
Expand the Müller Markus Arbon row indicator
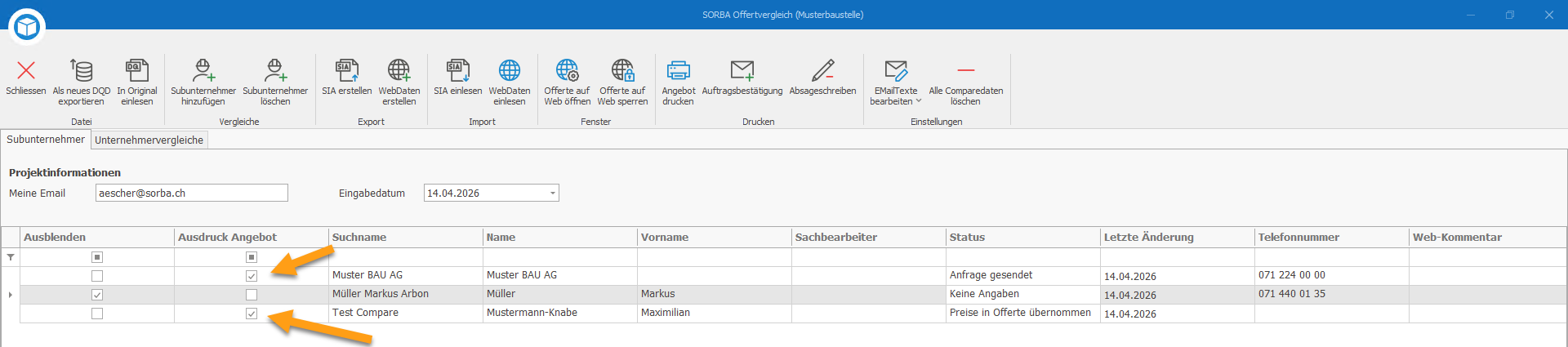click(x=10, y=295)
